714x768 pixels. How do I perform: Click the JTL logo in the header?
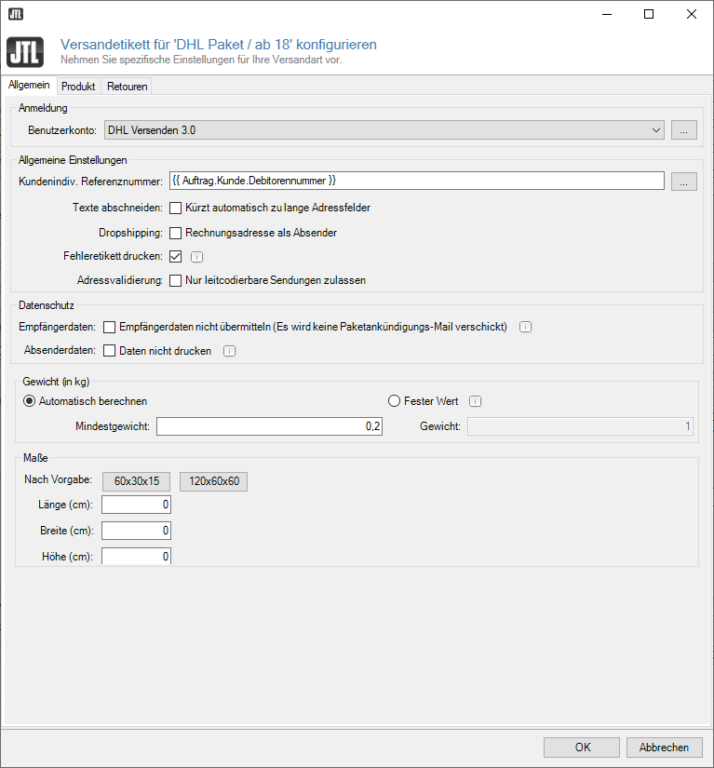tap(26, 52)
